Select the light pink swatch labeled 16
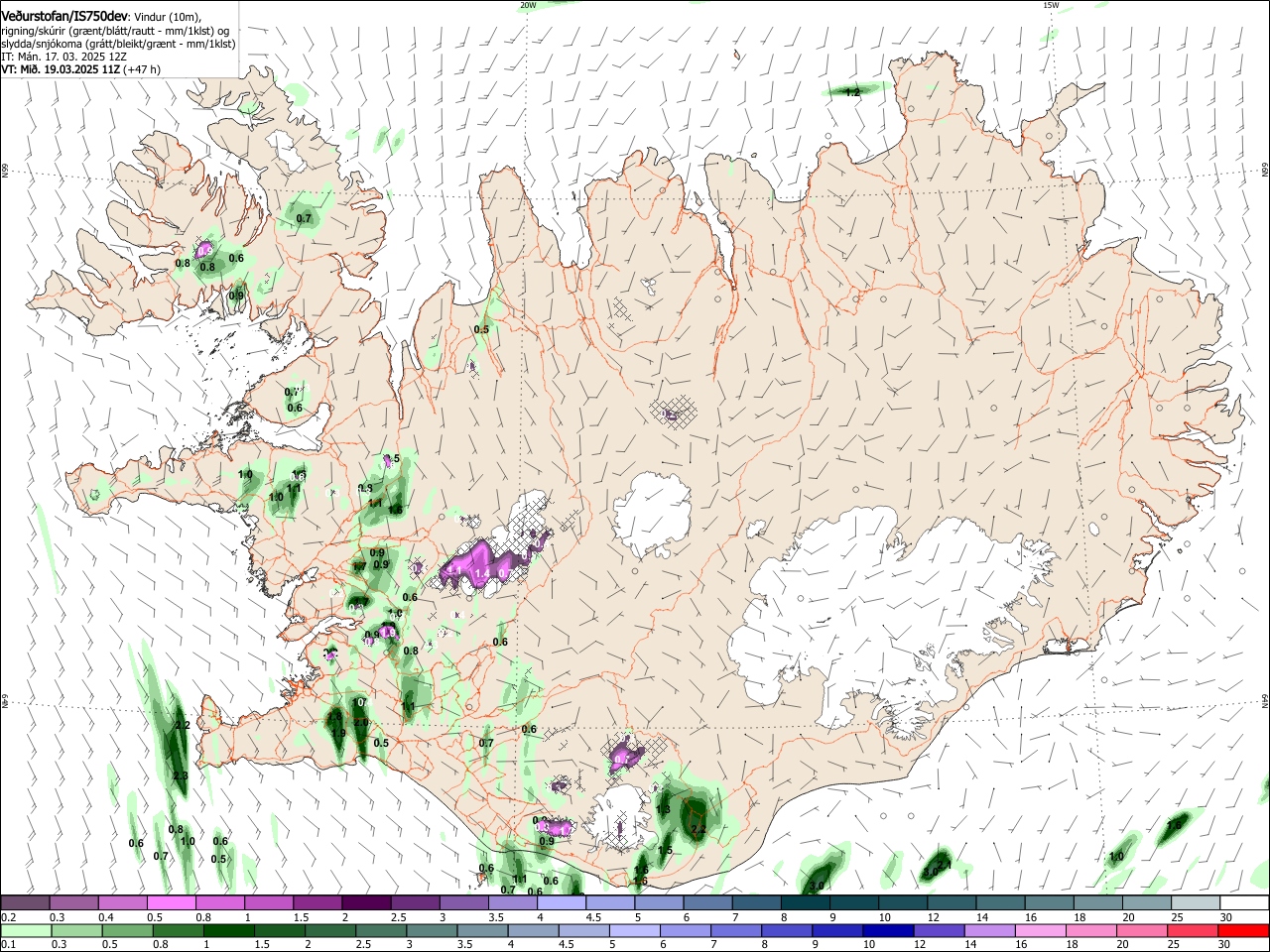 coord(1040,930)
